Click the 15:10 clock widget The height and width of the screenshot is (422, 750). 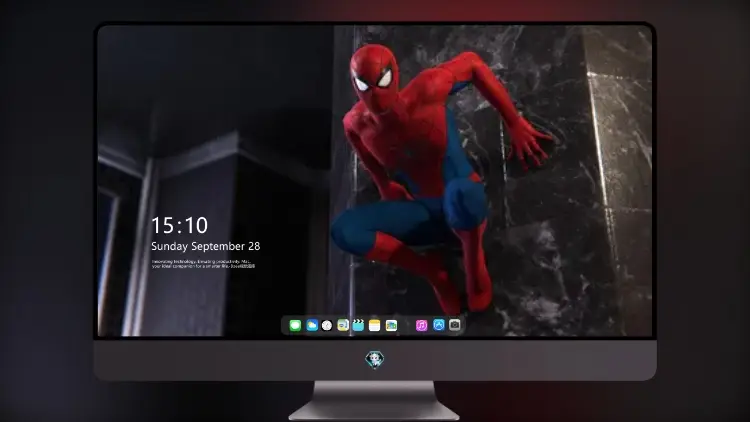(x=179, y=225)
